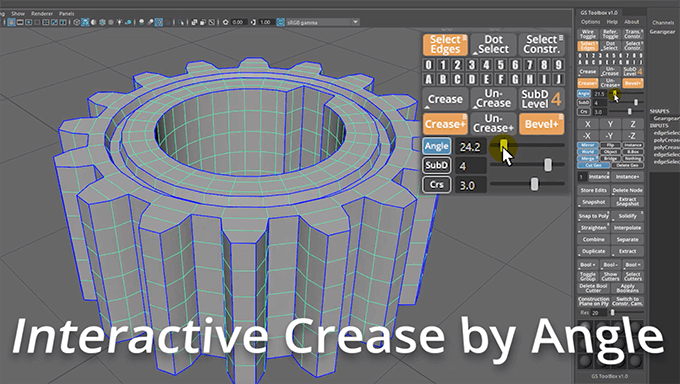Click the Snap to Poly button
This screenshot has width=680, height=384.
(594, 216)
